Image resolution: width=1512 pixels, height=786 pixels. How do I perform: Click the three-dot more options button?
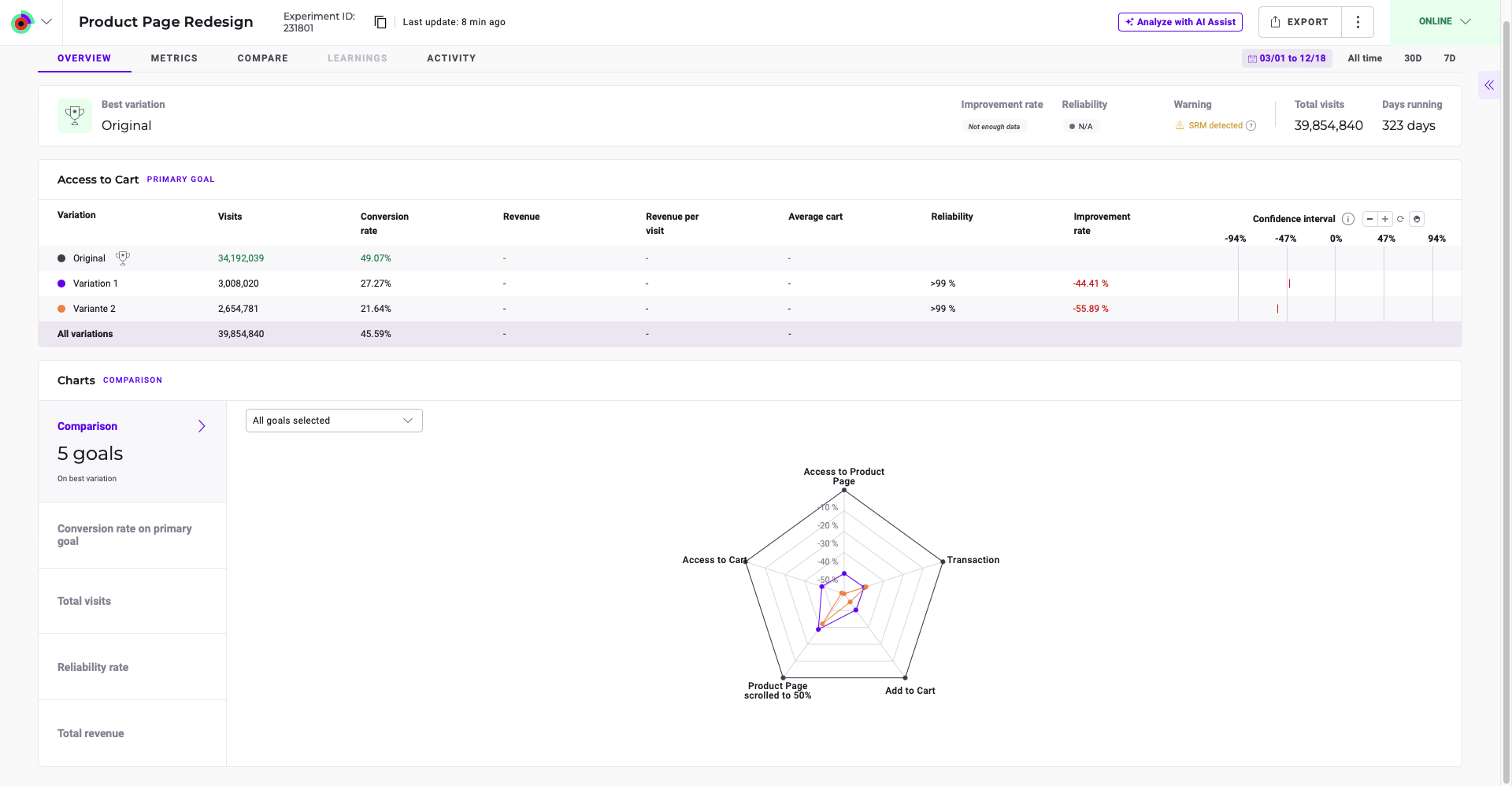click(1358, 22)
